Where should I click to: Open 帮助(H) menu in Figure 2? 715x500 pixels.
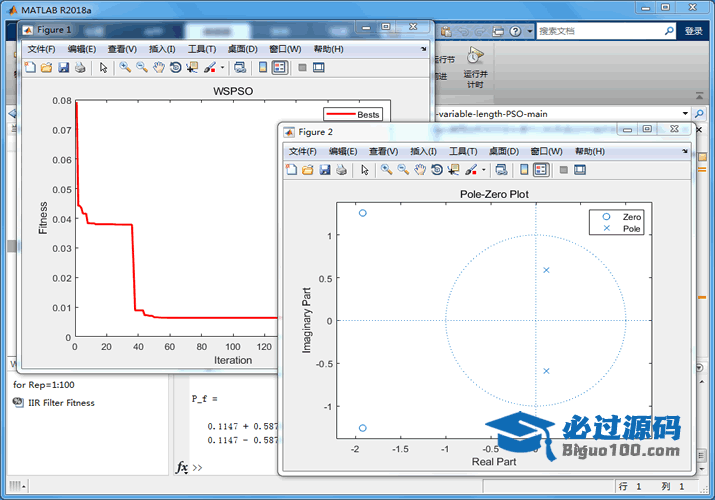click(590, 151)
